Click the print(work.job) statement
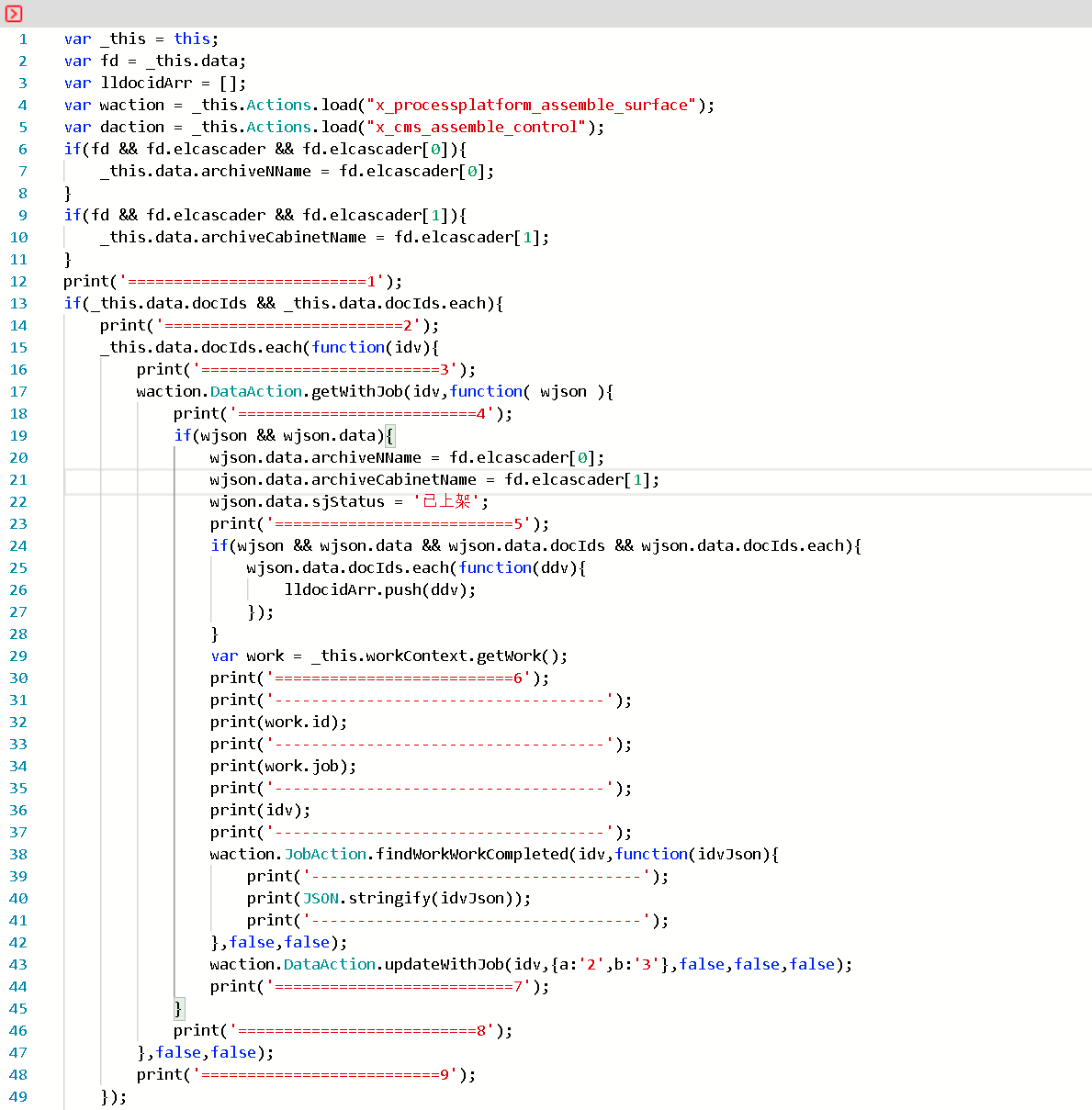 283,766
